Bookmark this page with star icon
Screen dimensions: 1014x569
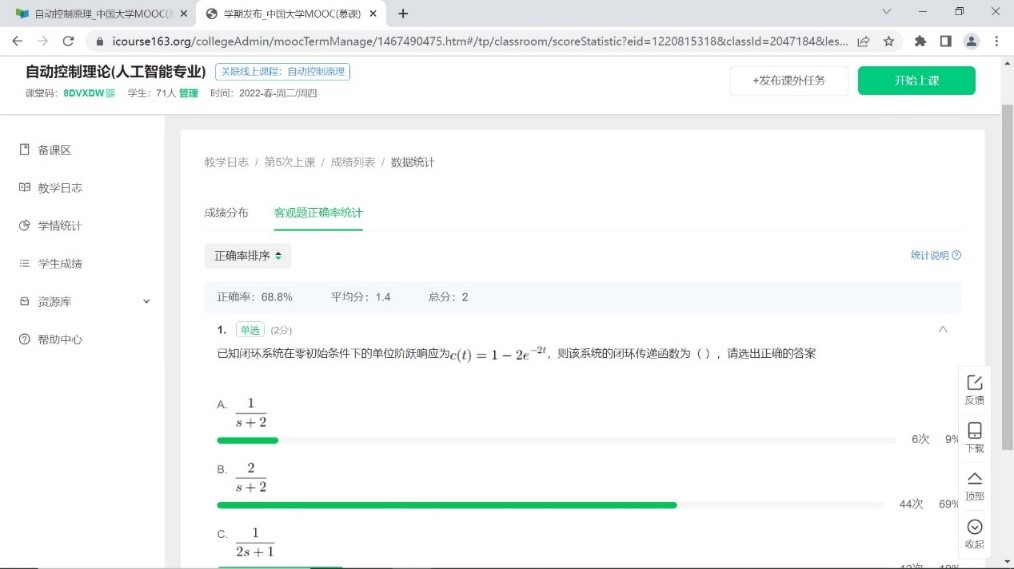click(x=889, y=41)
